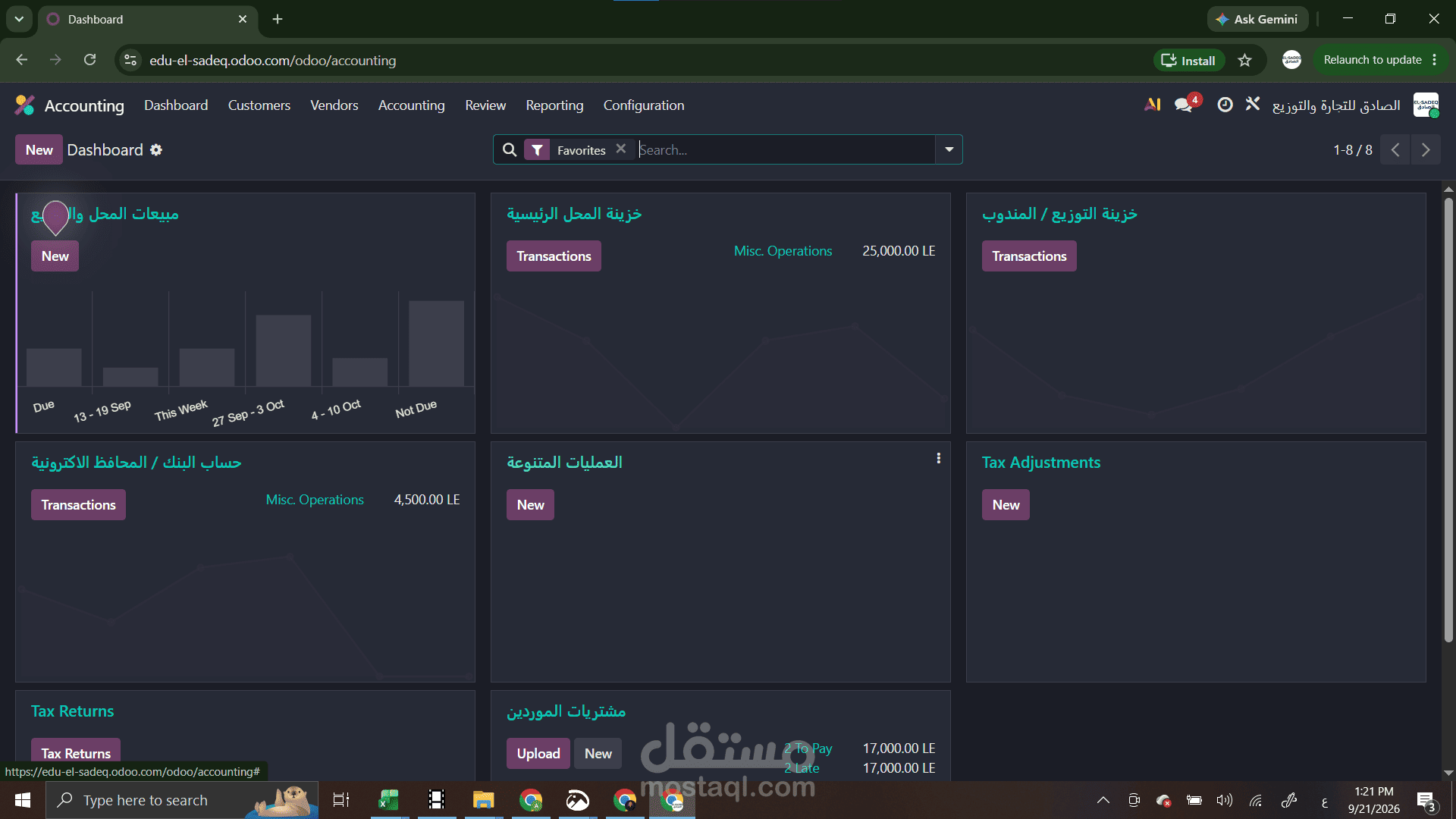The height and width of the screenshot is (819, 1456).
Task: Click the Tax Returns button
Action: 76,753
